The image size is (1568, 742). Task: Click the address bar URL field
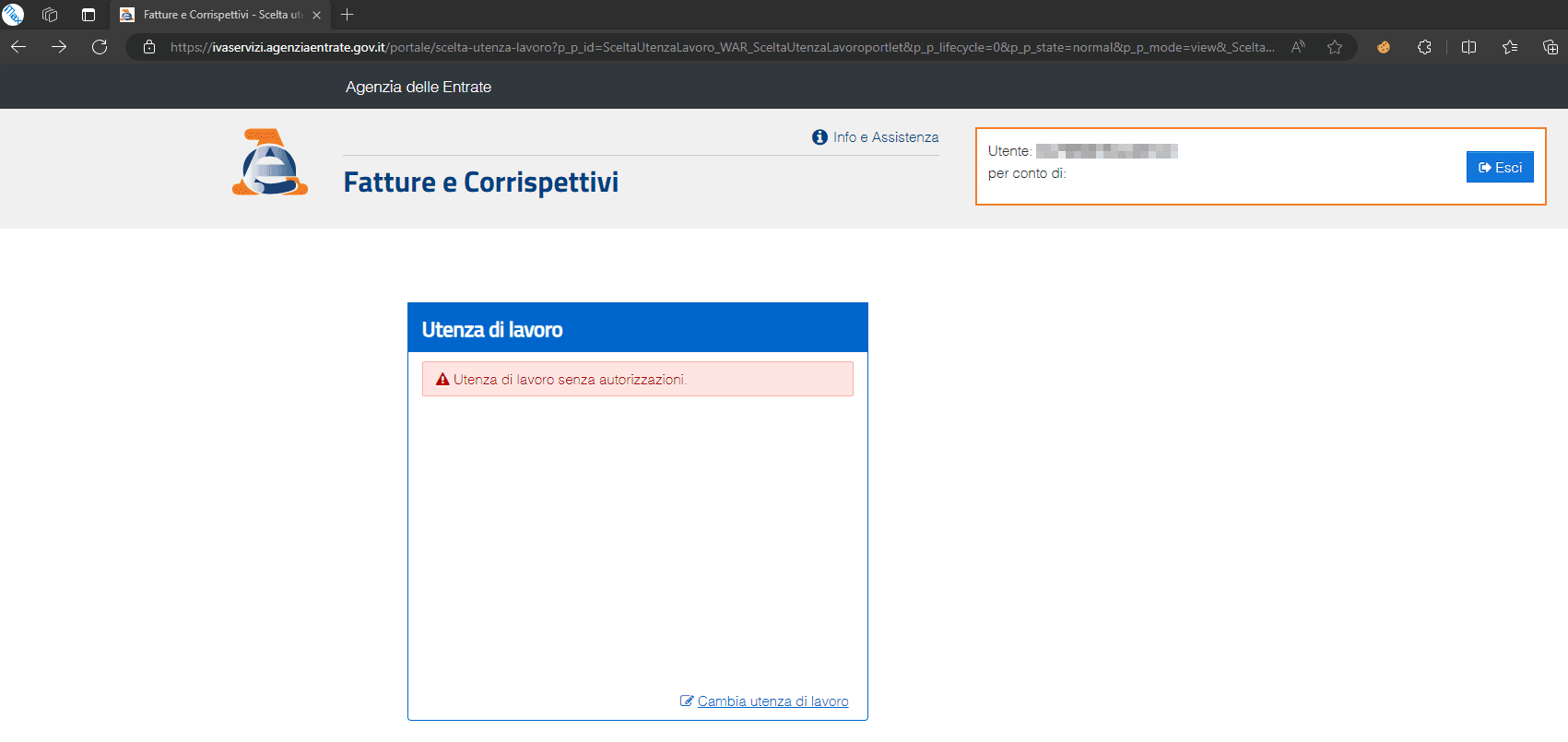point(719,47)
